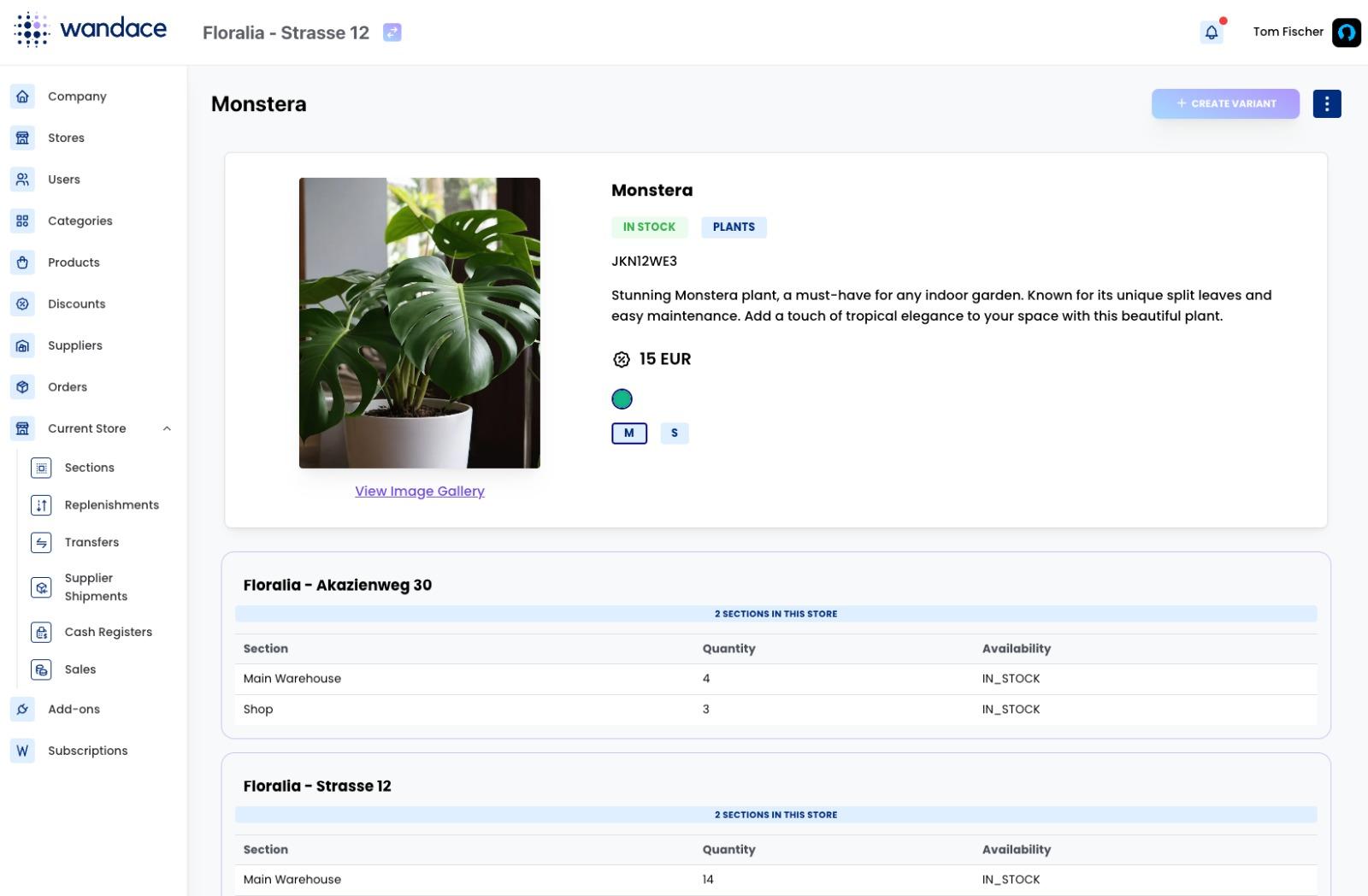1368x896 pixels.
Task: Click Main Warehouse row under Akazienweg 30
Action: point(775,679)
